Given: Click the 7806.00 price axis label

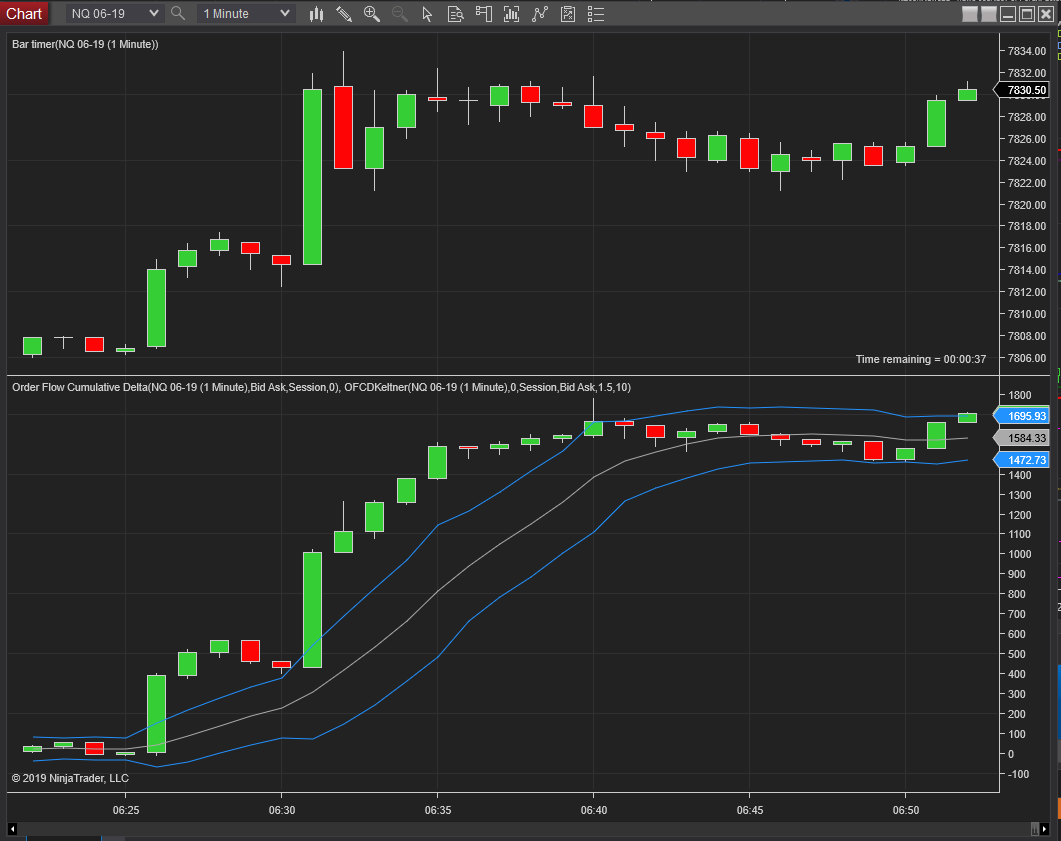Looking at the screenshot, I should point(1026,358).
